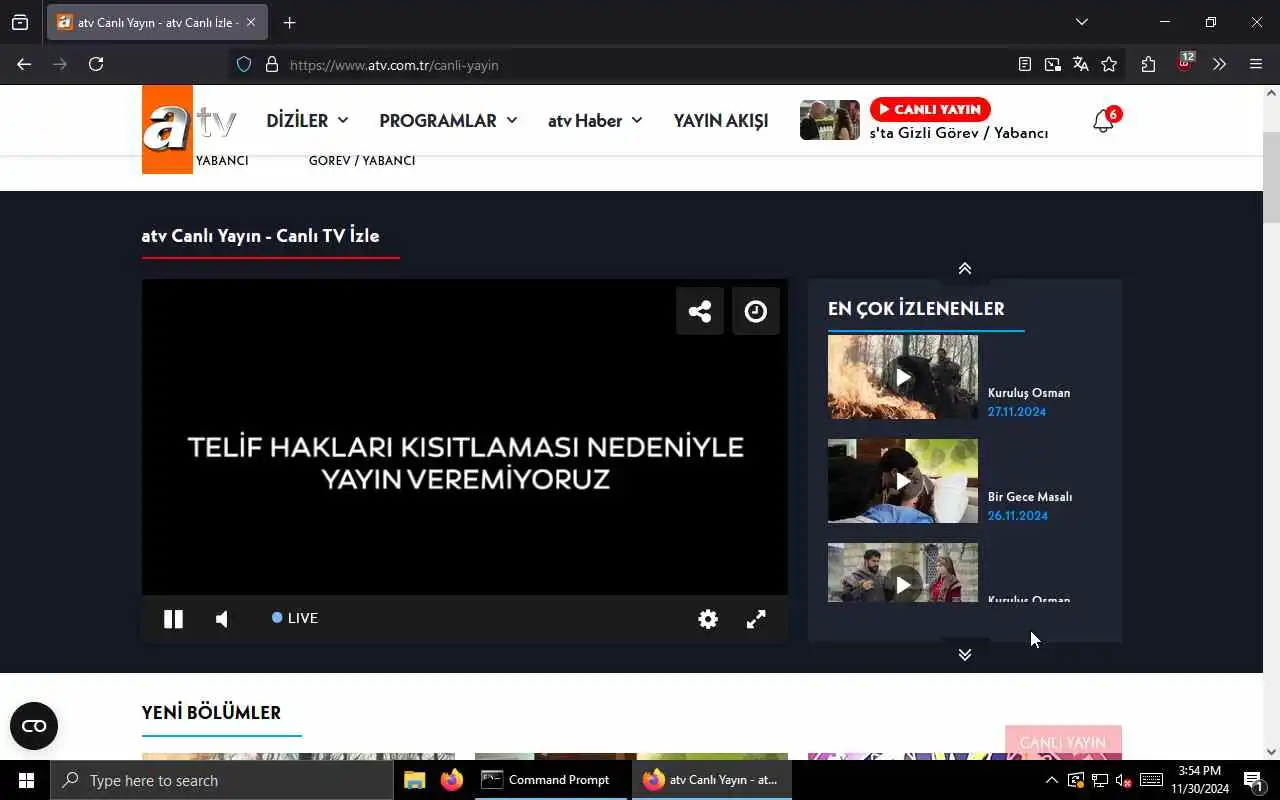Bookmark this page with star icon
1280x800 pixels.
(x=1109, y=64)
